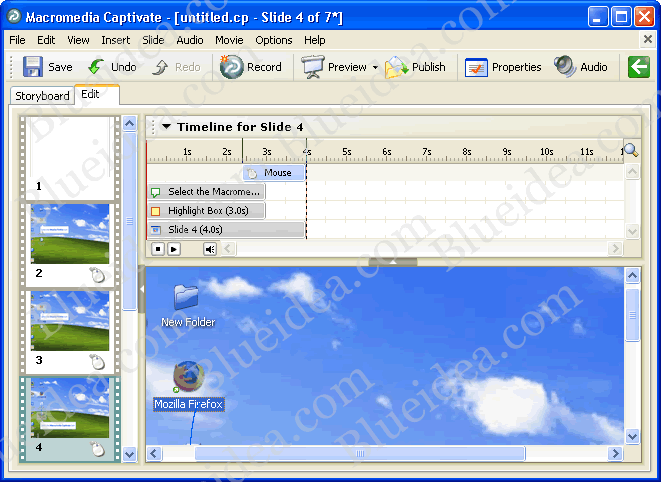
Task: Click the filmstrip vertical scrollbar thumb
Action: (x=130, y=221)
